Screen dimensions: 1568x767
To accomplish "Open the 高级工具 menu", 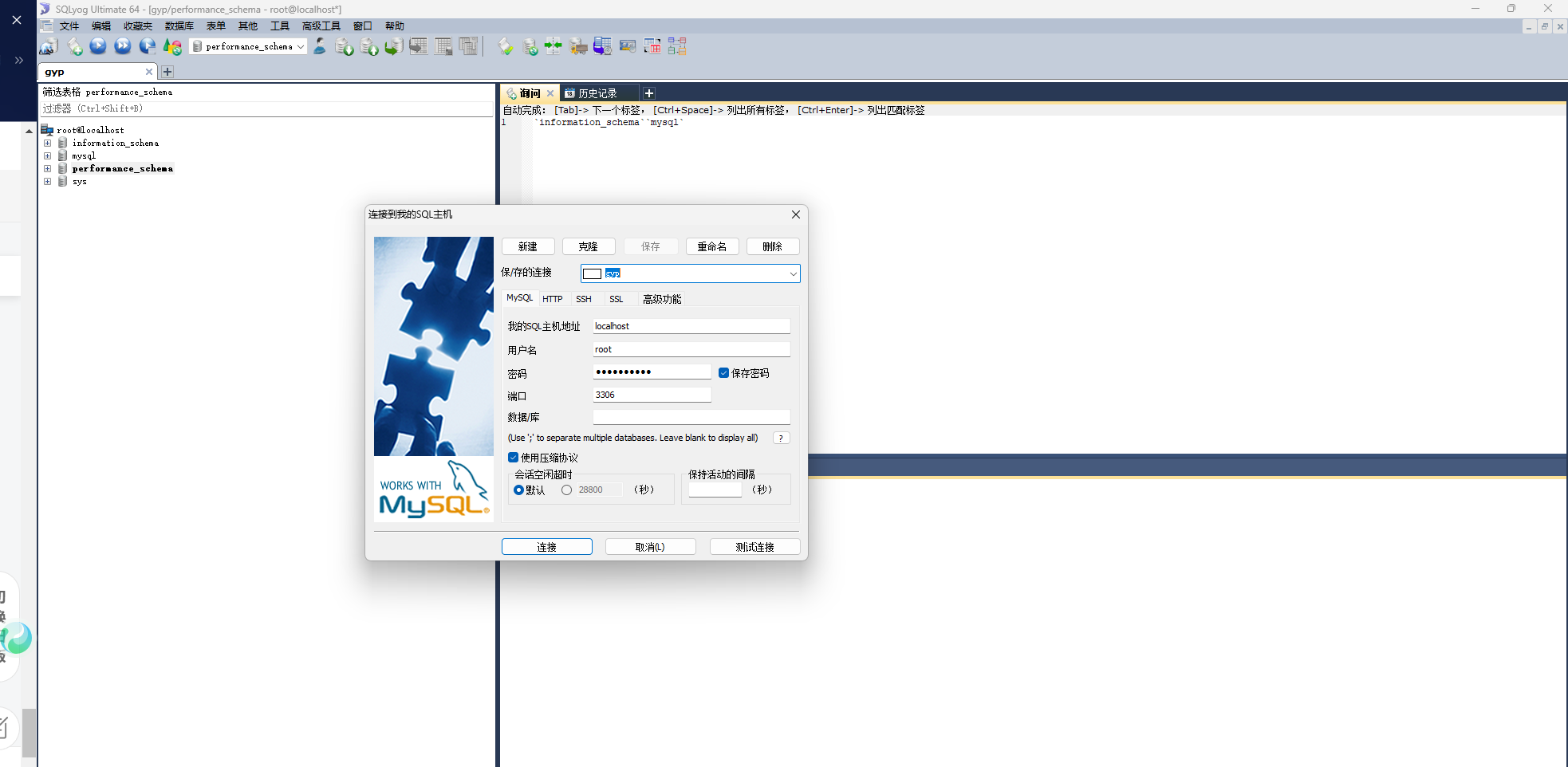I will pyautogui.click(x=321, y=26).
